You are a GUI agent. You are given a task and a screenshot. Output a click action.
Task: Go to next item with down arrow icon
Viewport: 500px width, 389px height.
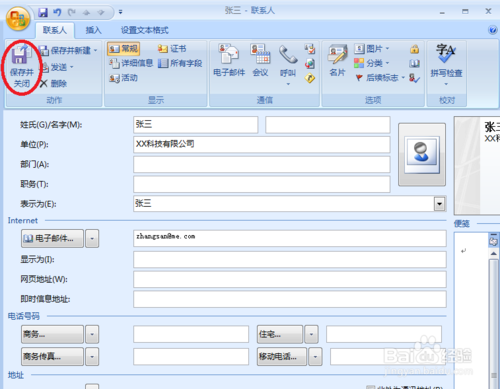[x=101, y=13]
